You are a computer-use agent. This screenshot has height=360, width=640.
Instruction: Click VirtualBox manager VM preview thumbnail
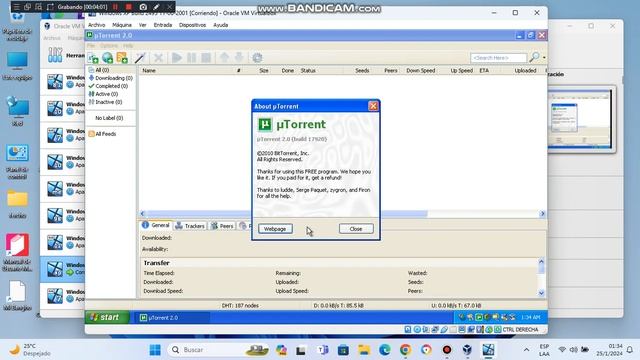(x=581, y=119)
